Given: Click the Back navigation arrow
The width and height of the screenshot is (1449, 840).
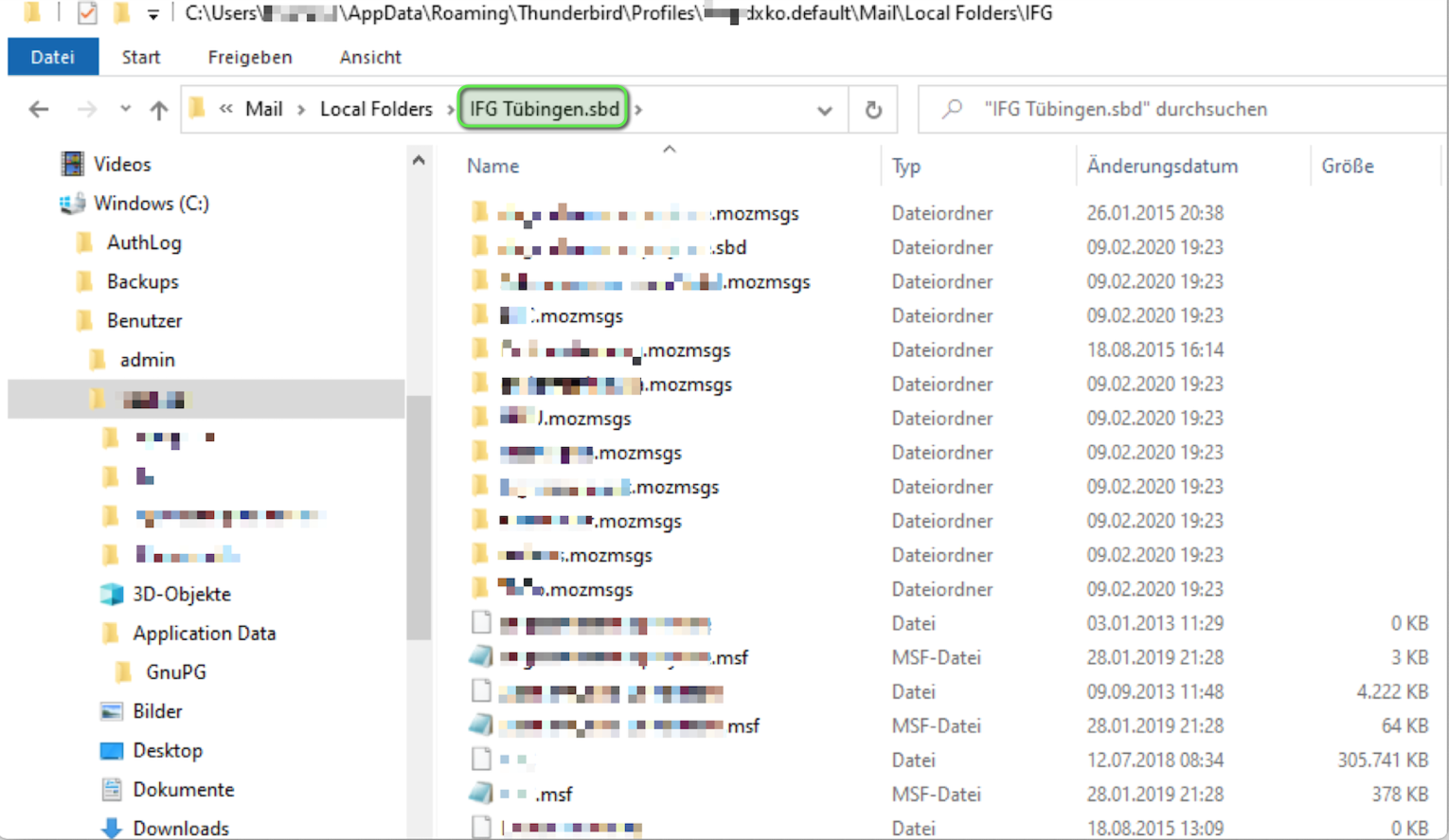Looking at the screenshot, I should pyautogui.click(x=39, y=110).
